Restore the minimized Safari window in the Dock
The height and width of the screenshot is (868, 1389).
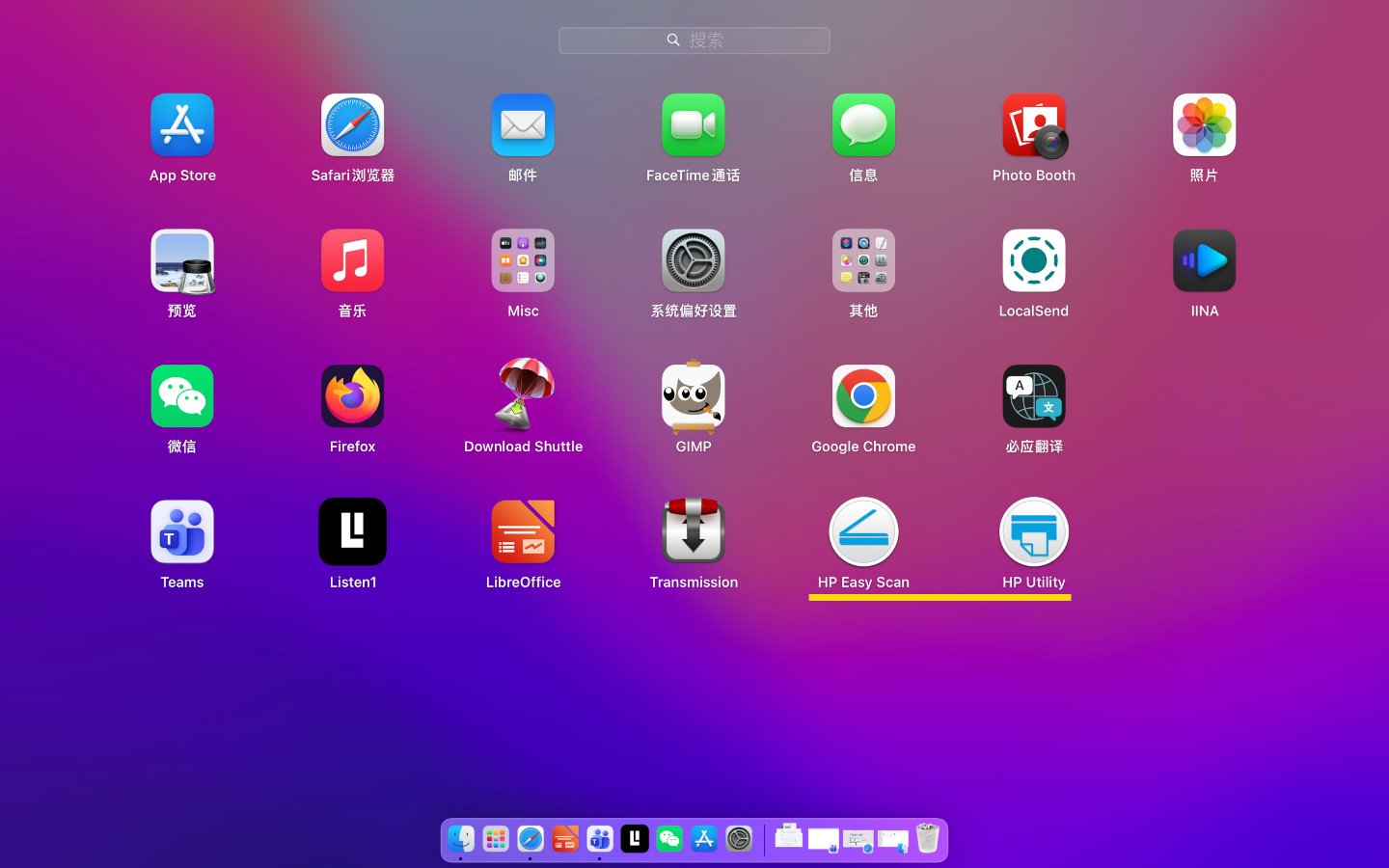(858, 840)
